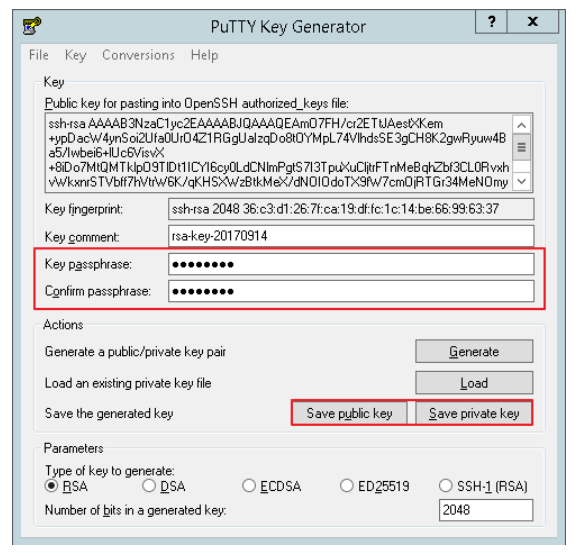This screenshot has width=577, height=556.
Task: Click the Key passphrase field
Action: pyautogui.click(x=351, y=264)
